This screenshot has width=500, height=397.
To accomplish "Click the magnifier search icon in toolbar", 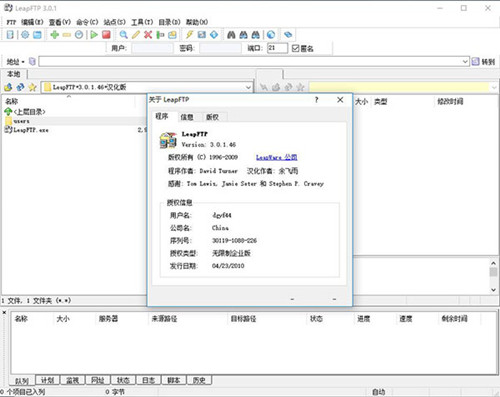I will click(123, 35).
